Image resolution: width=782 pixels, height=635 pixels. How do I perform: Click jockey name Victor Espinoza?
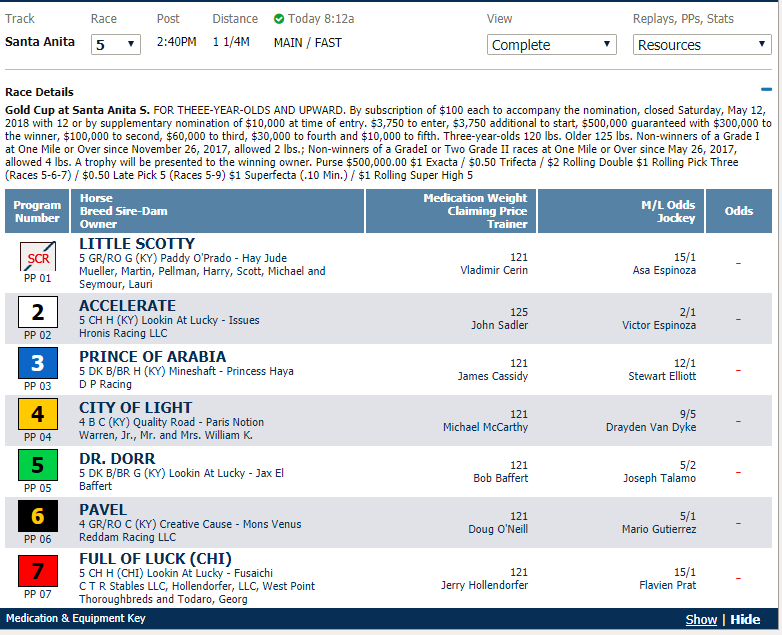tap(659, 325)
